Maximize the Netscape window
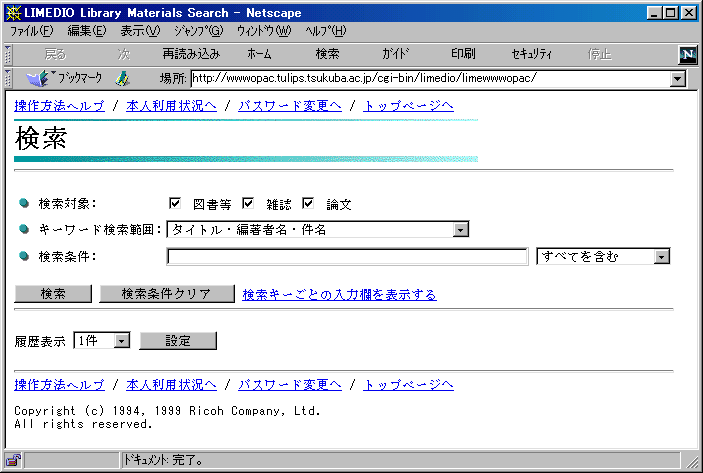 click(x=670, y=13)
